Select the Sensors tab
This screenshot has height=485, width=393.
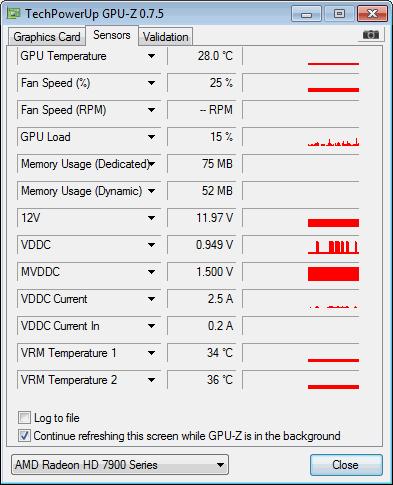pyautogui.click(x=112, y=35)
